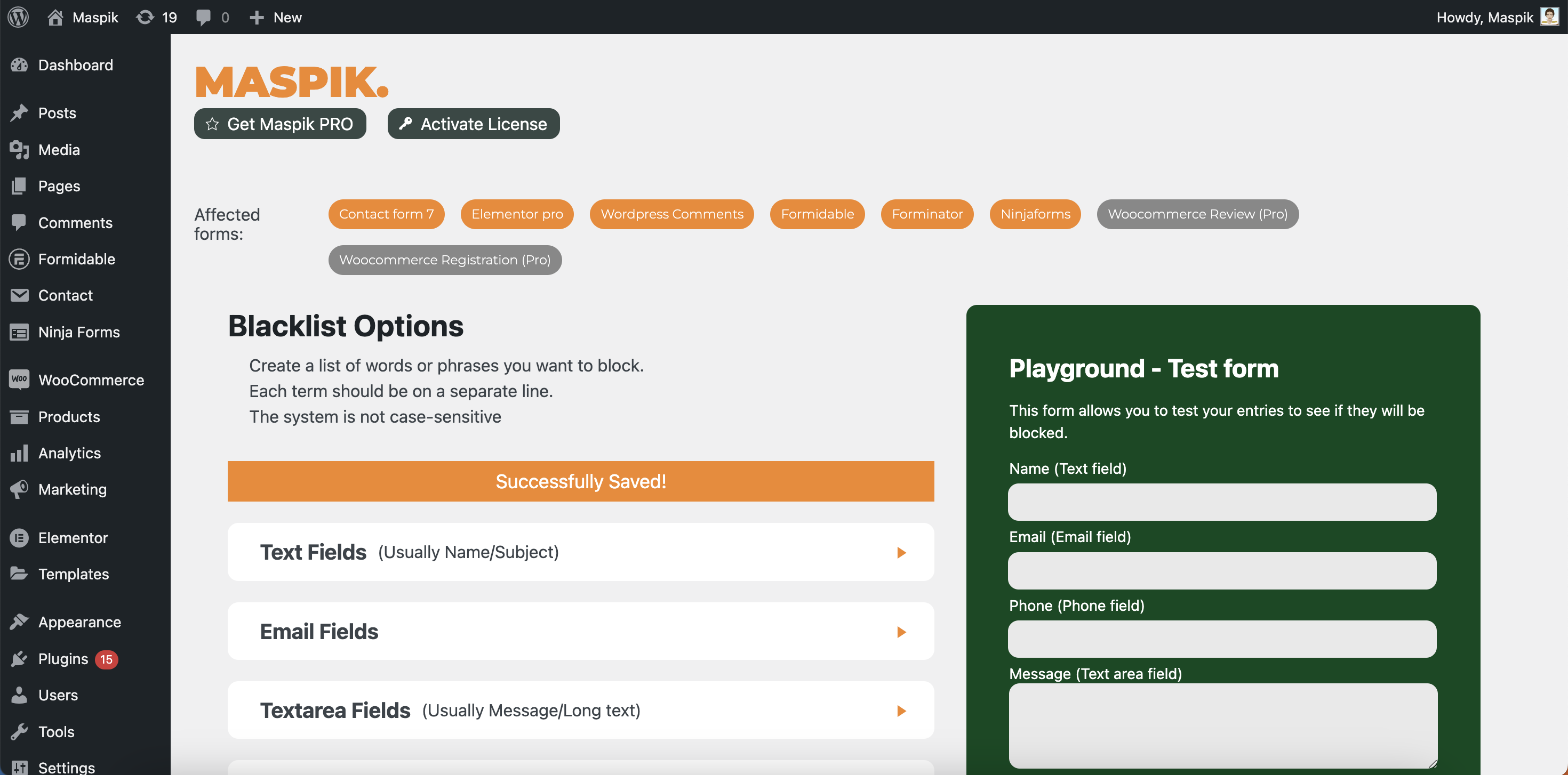Screen dimensions: 1568x775
Task: Click the Name text field in Playground
Action: tap(1222, 502)
